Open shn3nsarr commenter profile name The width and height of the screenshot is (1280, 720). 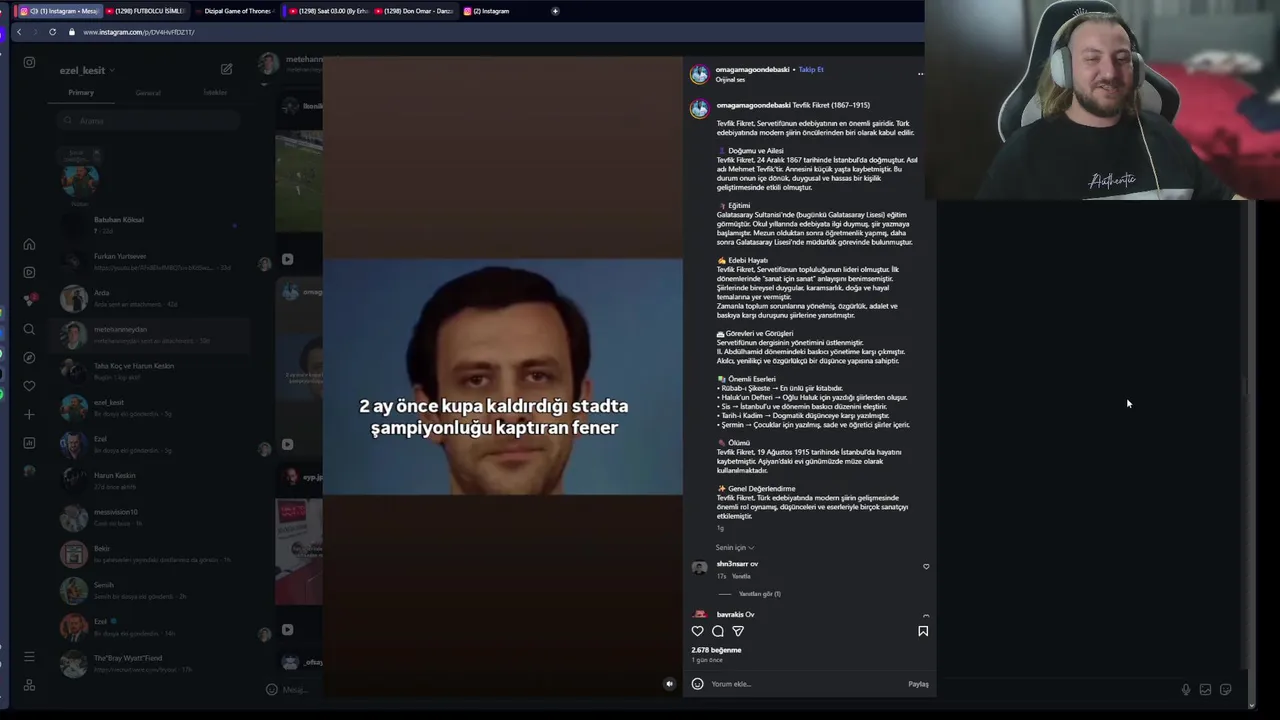(x=732, y=564)
